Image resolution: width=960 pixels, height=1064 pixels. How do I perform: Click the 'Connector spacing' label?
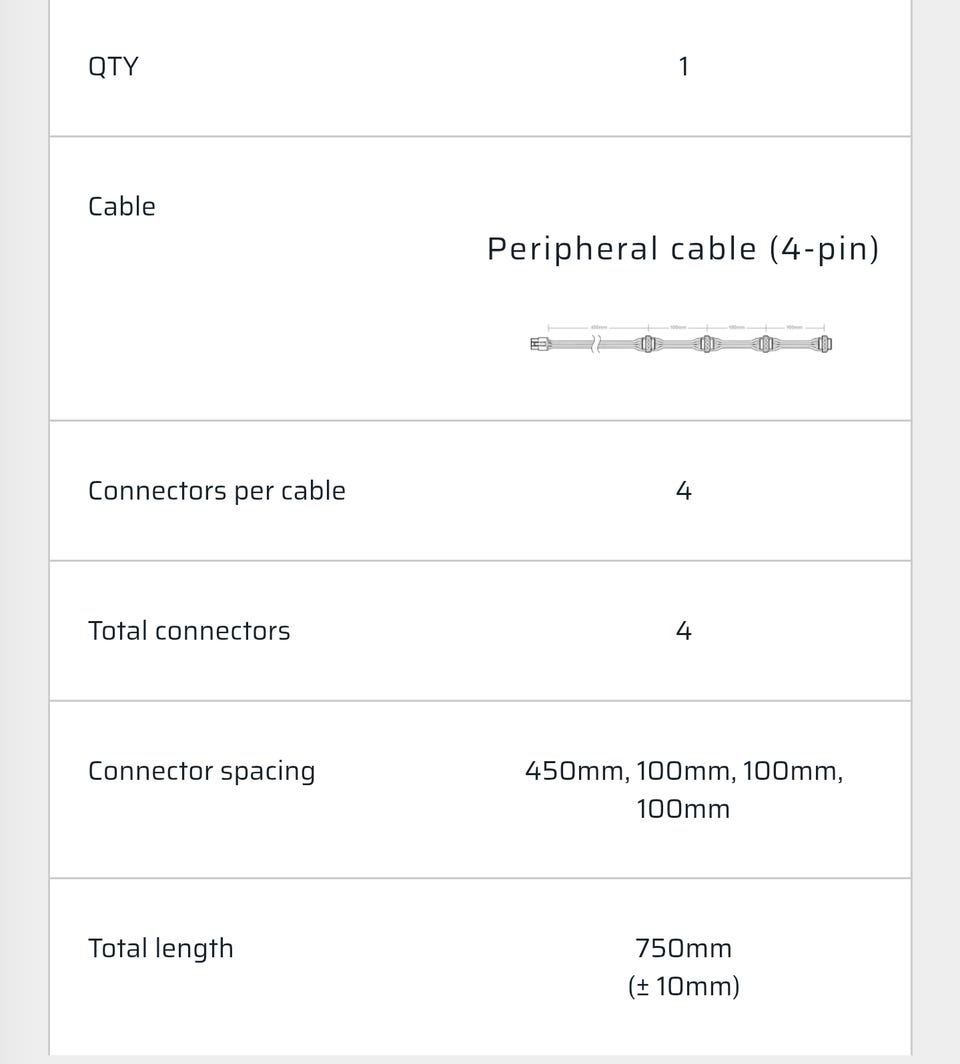pos(201,771)
